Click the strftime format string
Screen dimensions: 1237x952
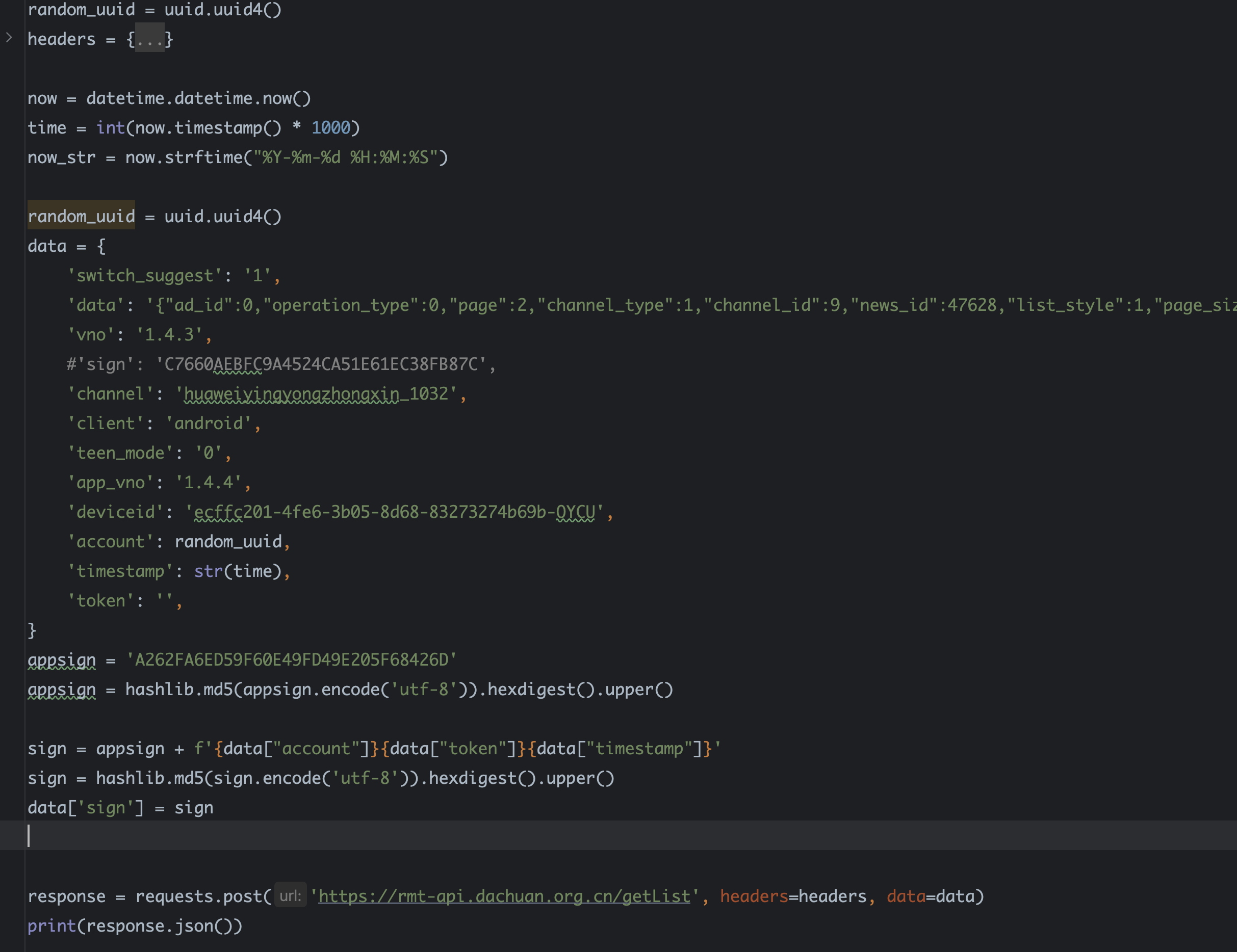346,157
